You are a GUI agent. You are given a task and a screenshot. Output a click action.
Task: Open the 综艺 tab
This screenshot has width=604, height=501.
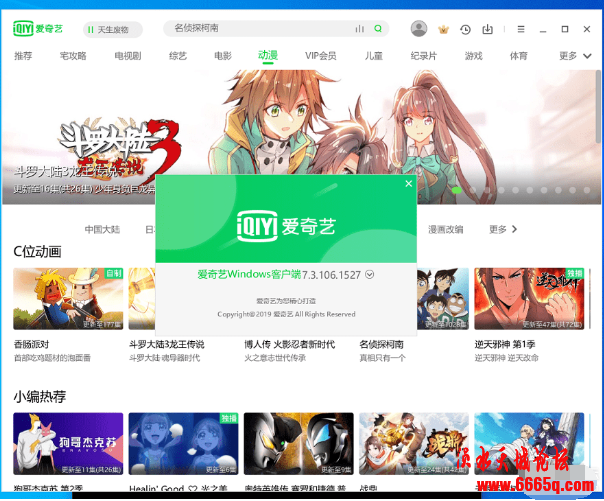point(178,56)
